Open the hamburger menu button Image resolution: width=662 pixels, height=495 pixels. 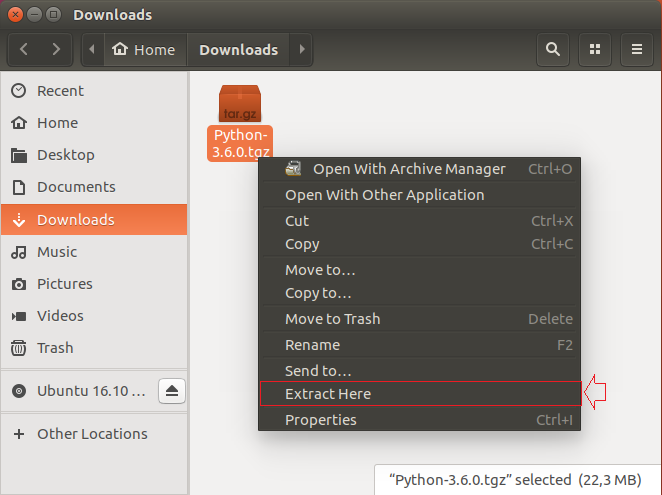[637, 49]
